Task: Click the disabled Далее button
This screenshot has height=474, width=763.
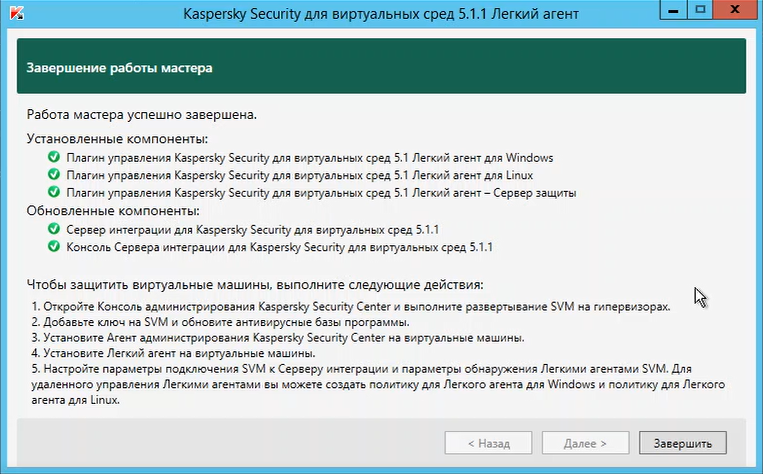Action: point(585,443)
